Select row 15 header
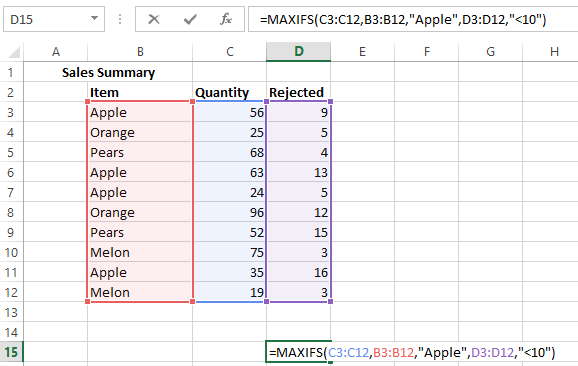The width and height of the screenshot is (578, 366). pyautogui.click(x=11, y=352)
